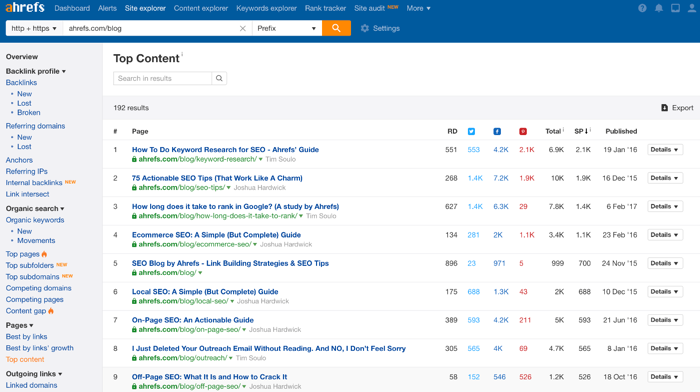Screen dimensions: 700x392
Task: Open Content explorer
Action: (201, 8)
